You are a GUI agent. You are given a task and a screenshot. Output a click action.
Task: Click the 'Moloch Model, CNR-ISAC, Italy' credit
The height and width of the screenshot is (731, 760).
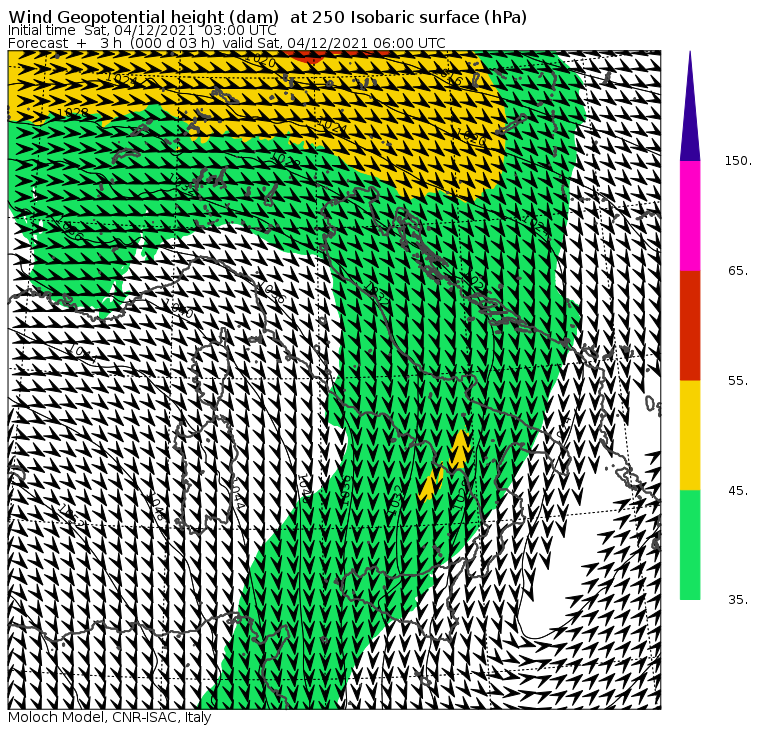pos(110,717)
